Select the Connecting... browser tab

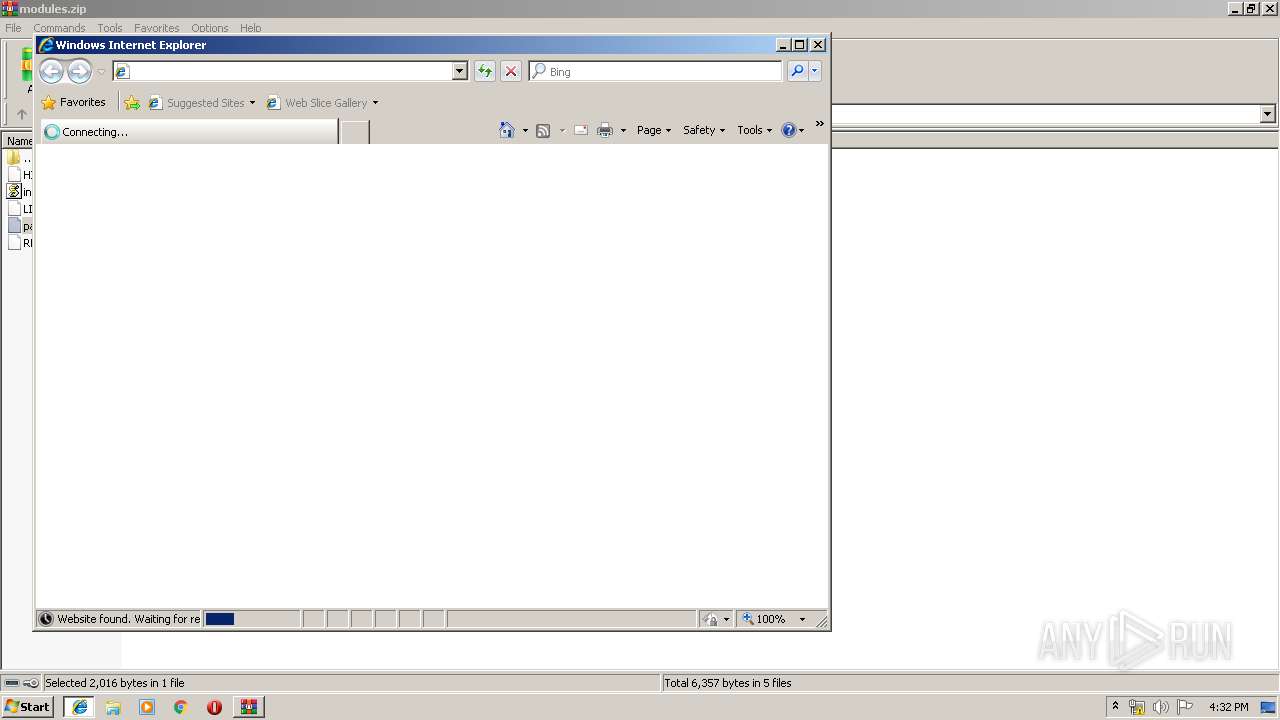[189, 132]
